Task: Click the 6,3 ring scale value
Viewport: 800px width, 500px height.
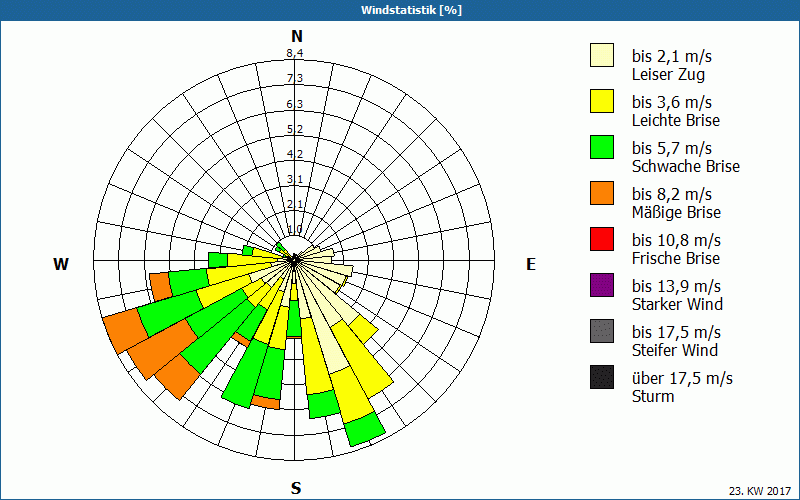Action: click(295, 104)
